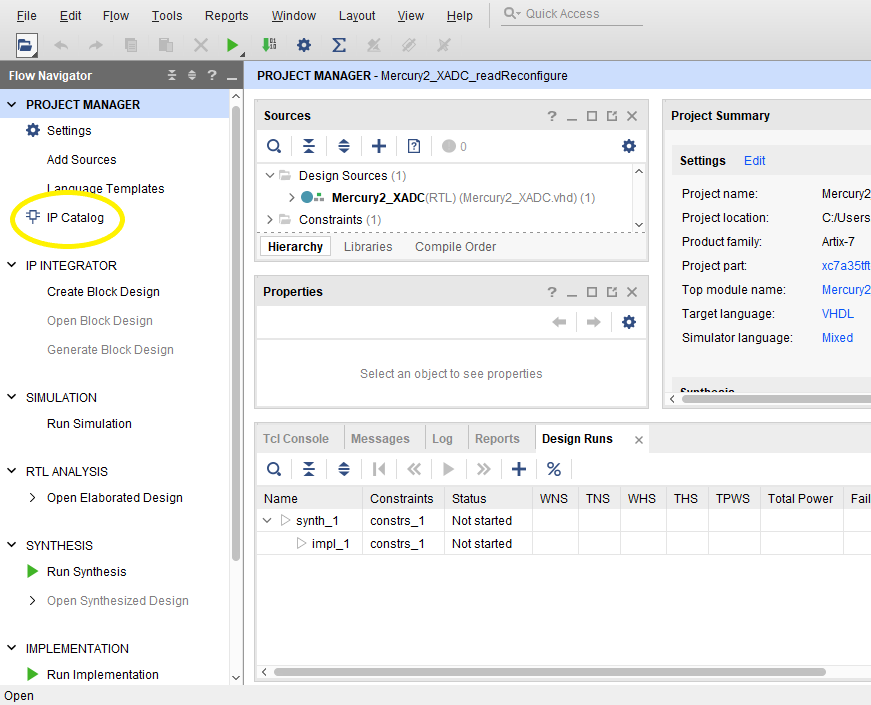Image resolution: width=871 pixels, height=705 pixels.
Task: Click the Open Project toolbar icon
Action: (x=26, y=45)
